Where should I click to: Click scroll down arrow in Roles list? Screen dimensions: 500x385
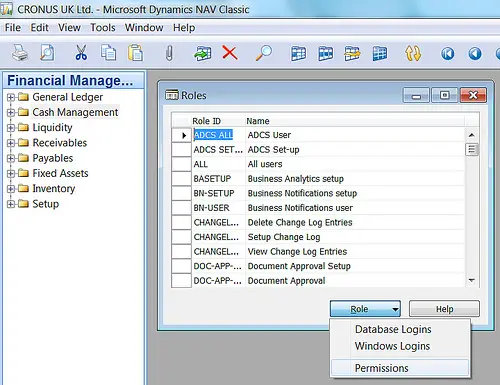tap(472, 280)
